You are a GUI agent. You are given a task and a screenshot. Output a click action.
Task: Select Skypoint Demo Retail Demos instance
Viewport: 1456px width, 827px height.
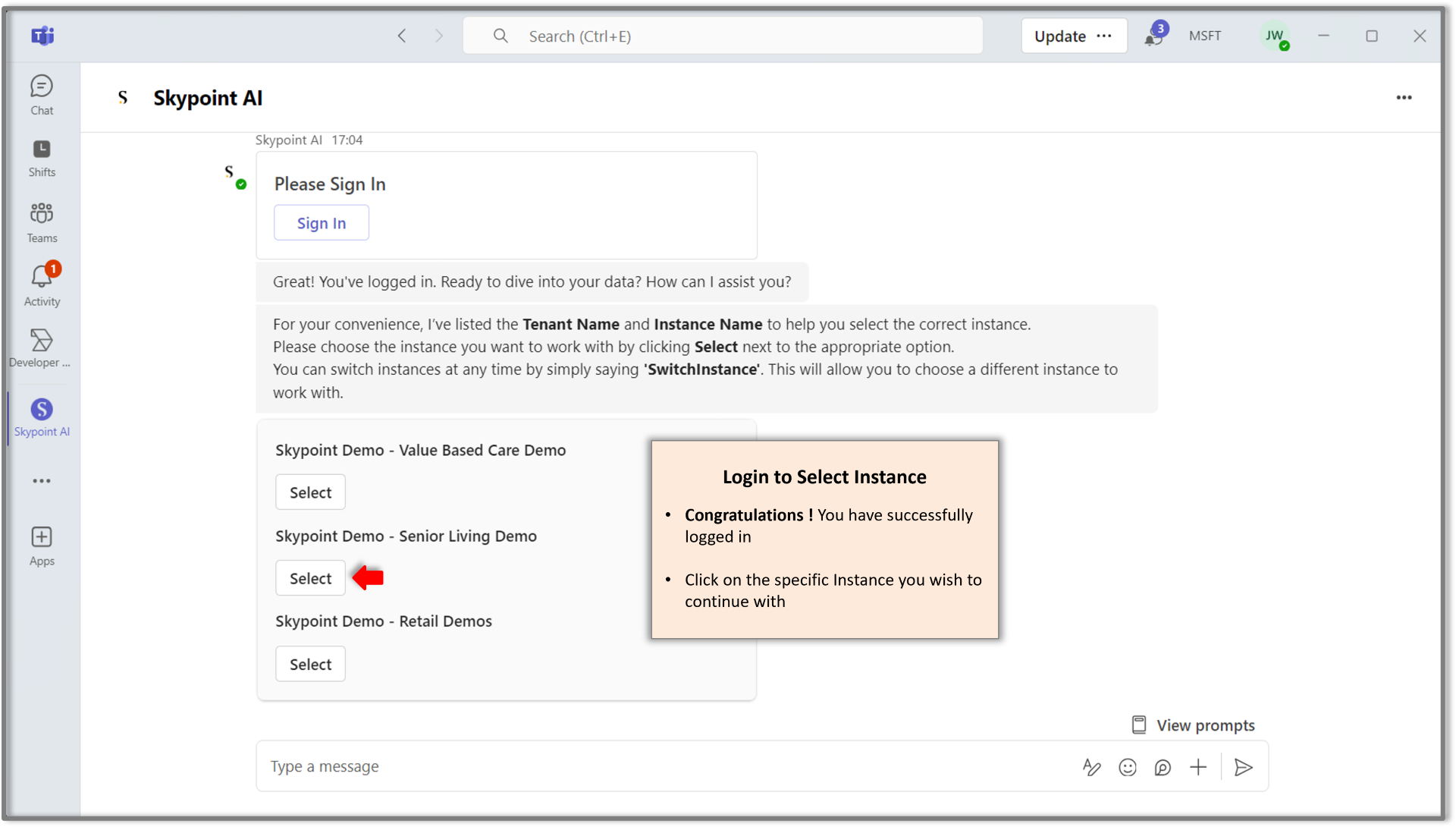(310, 663)
